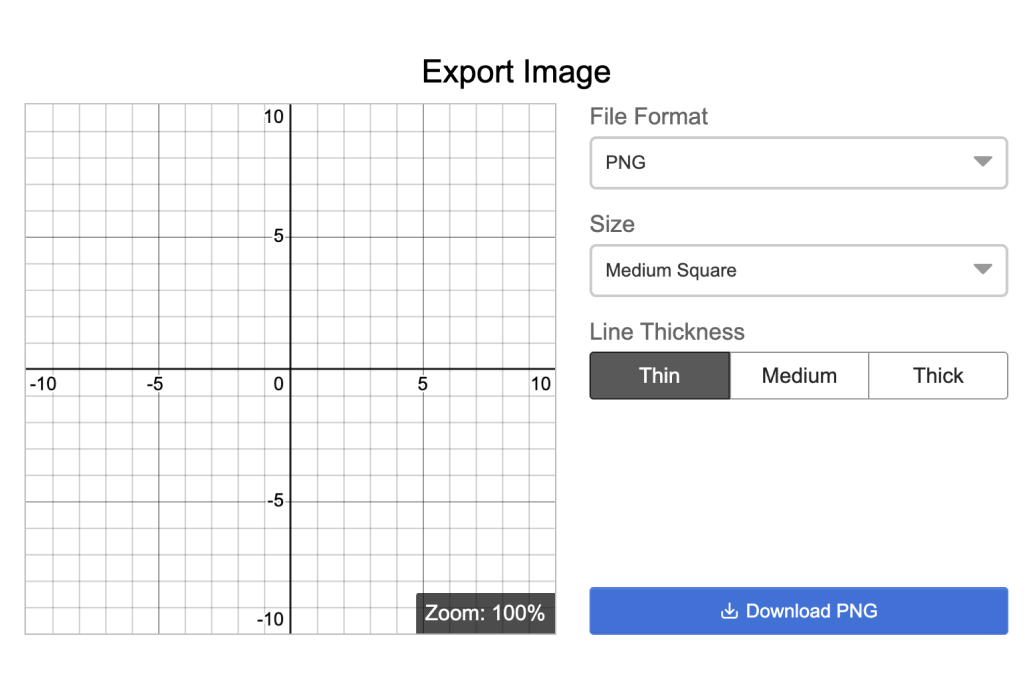Click the x-axis label -10 on the left
The height and width of the screenshot is (686, 1032).
(x=42, y=384)
